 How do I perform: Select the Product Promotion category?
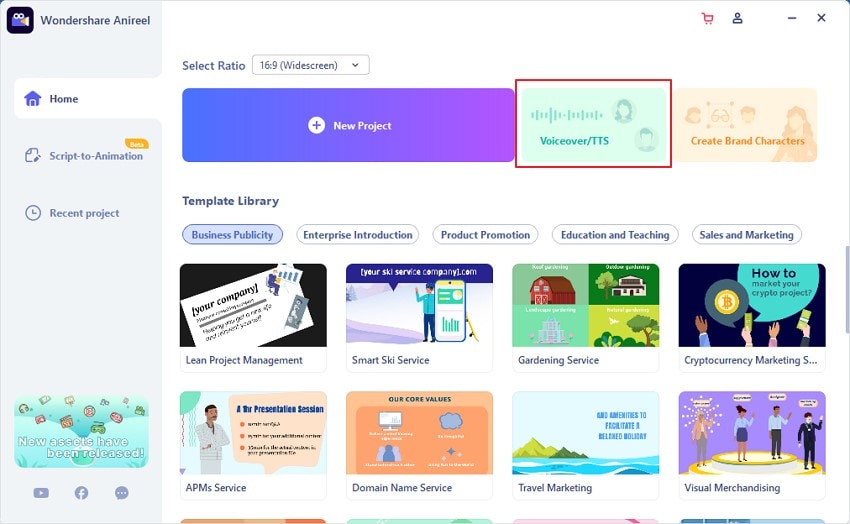pos(485,235)
